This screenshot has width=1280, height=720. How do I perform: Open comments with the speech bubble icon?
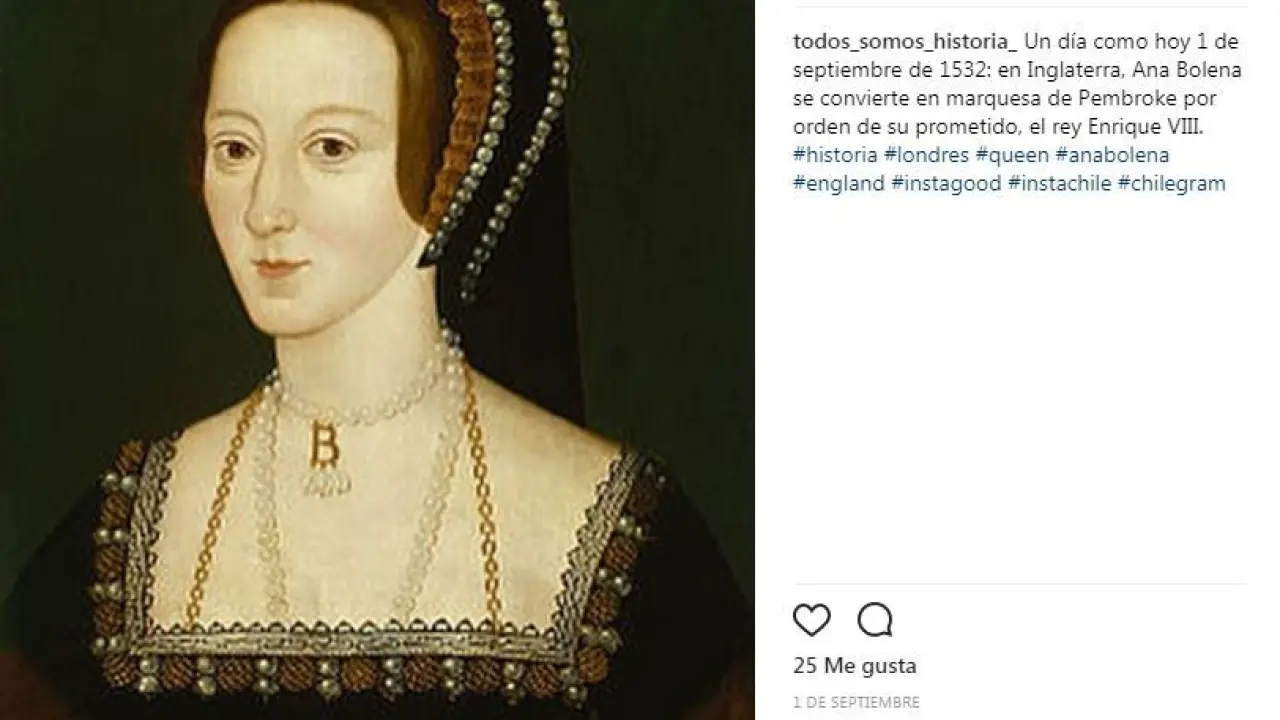[875, 620]
